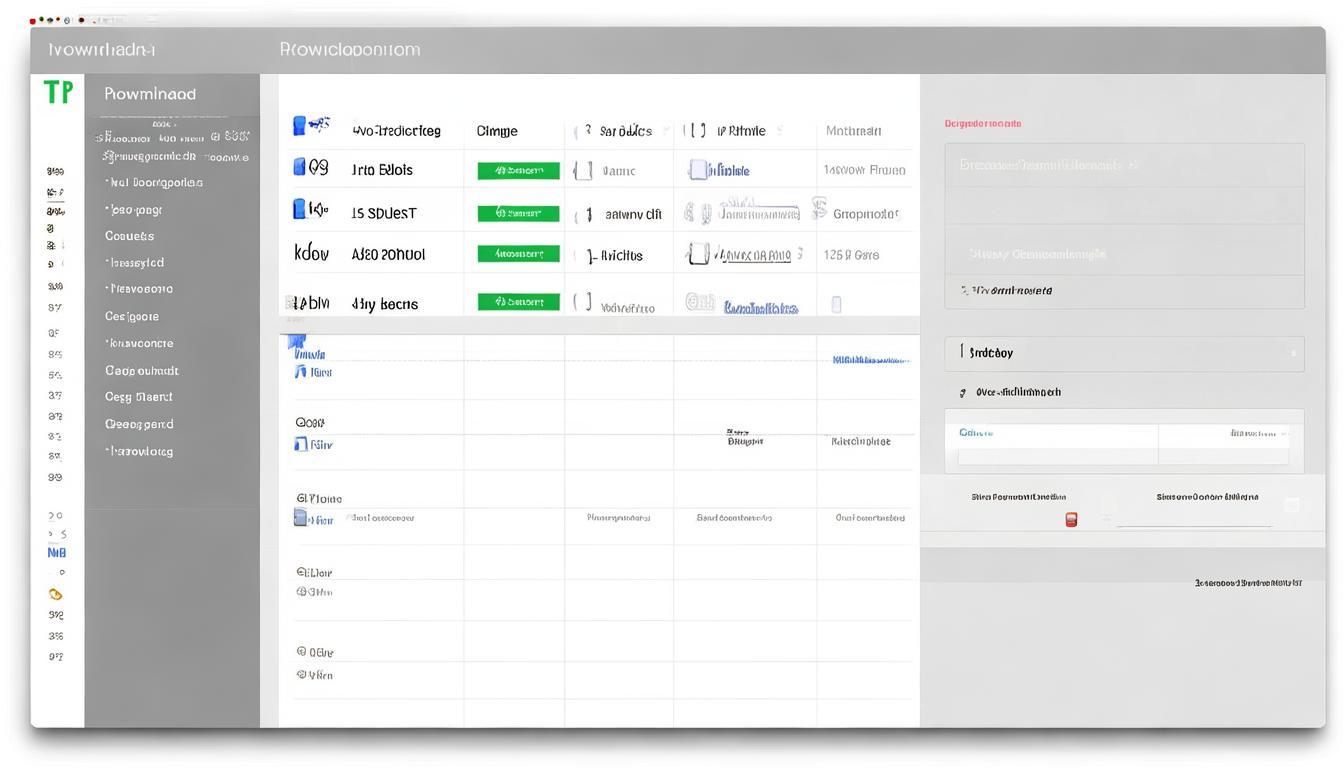Toggle the checkbox in the second table row

tap(584, 171)
